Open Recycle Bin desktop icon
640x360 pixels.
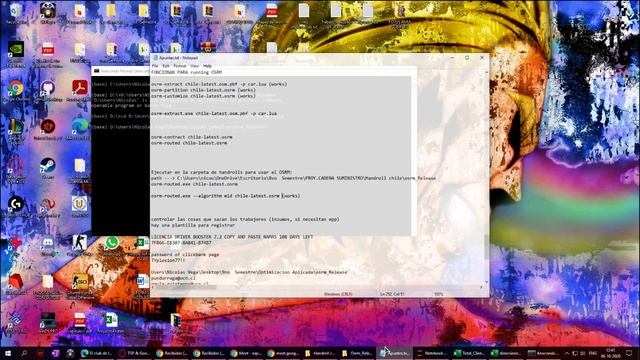16,13
